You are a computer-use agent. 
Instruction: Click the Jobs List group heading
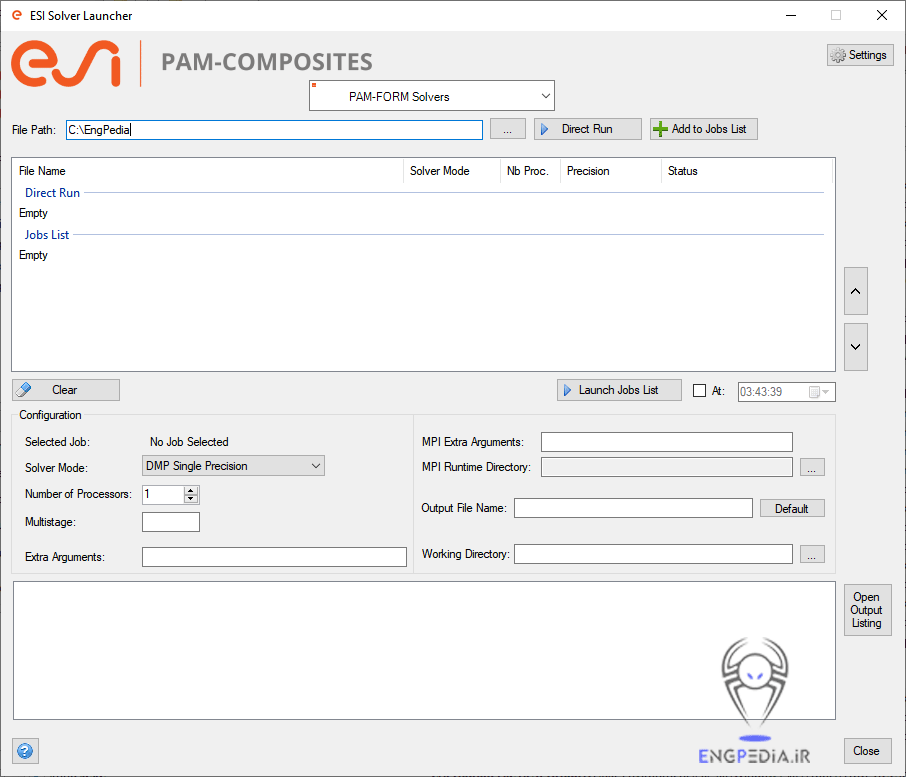(47, 235)
